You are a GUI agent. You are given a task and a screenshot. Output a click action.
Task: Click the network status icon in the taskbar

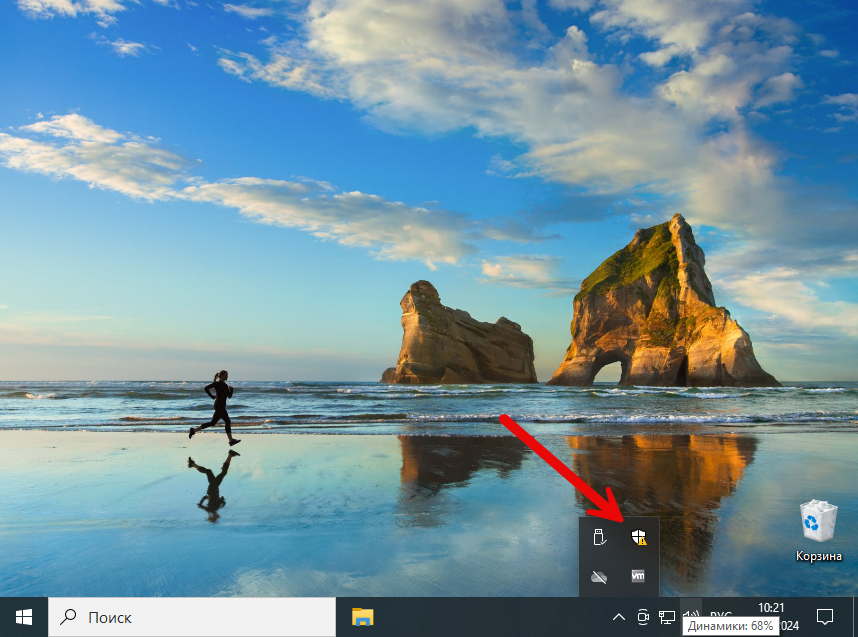pyautogui.click(x=665, y=617)
